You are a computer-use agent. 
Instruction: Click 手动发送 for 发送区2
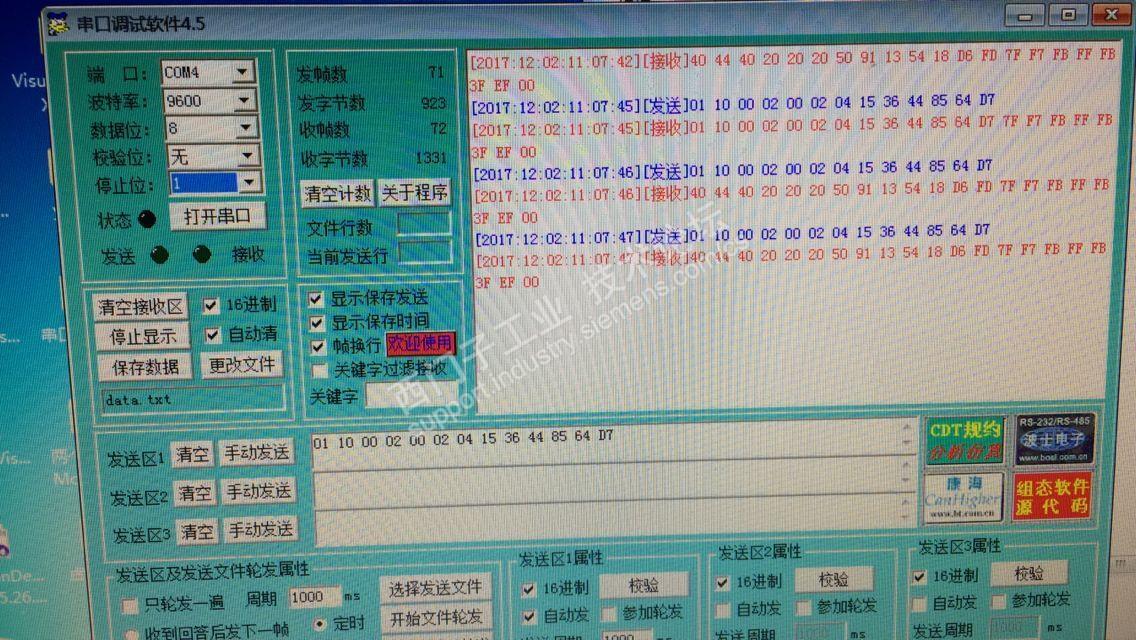point(259,491)
